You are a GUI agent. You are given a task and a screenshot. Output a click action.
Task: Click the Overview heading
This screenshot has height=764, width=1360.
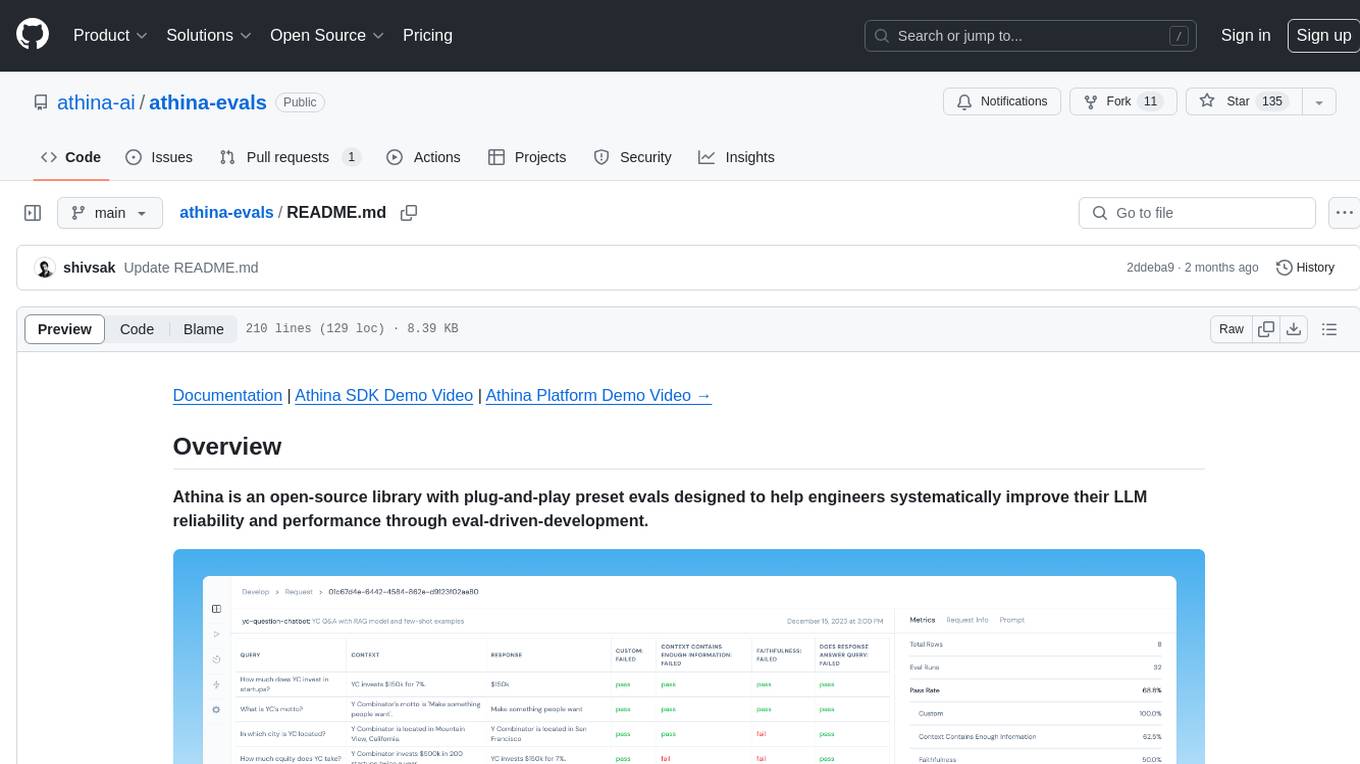pyautogui.click(x=227, y=446)
